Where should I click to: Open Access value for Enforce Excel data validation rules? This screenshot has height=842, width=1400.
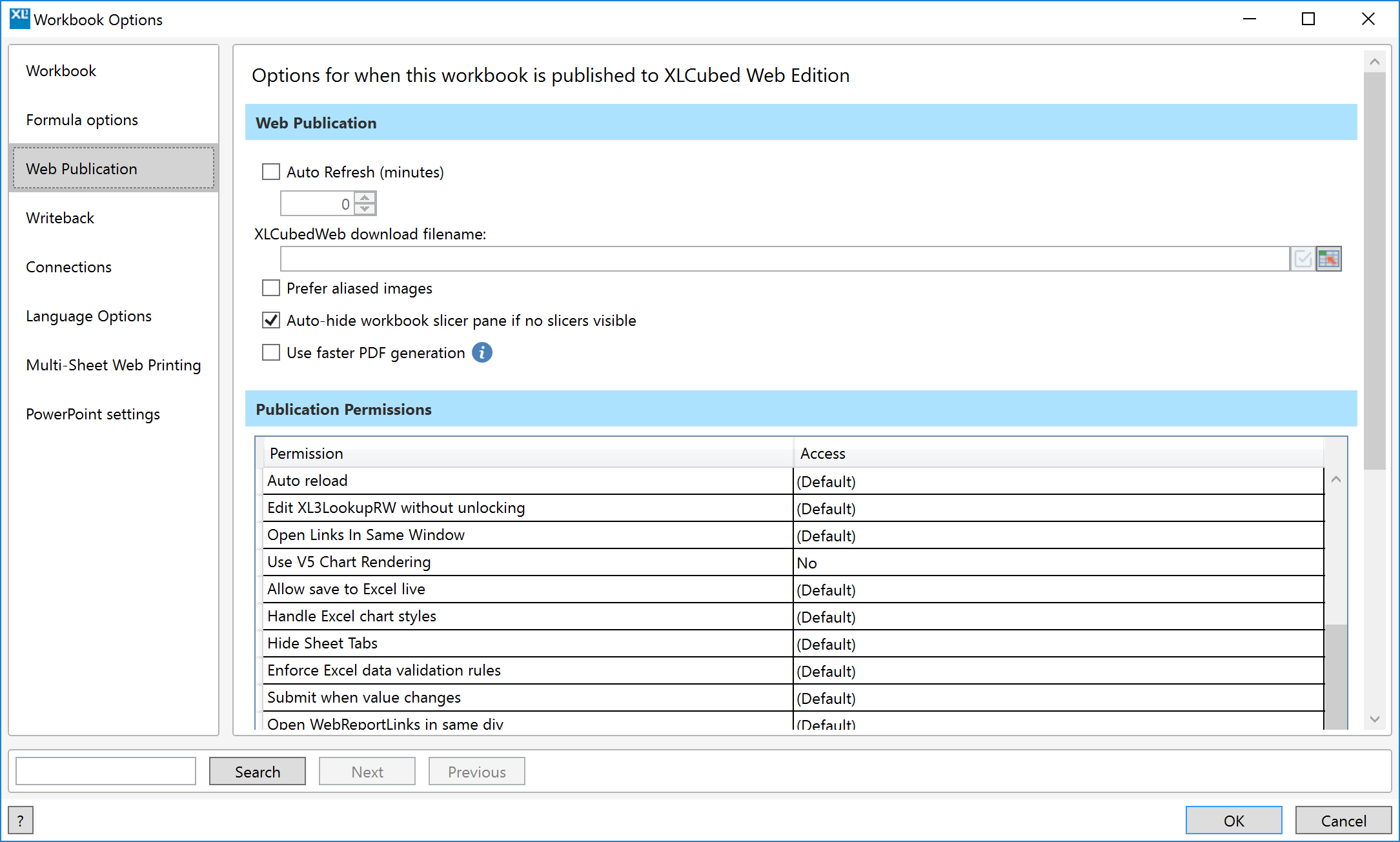pyautogui.click(x=1059, y=671)
